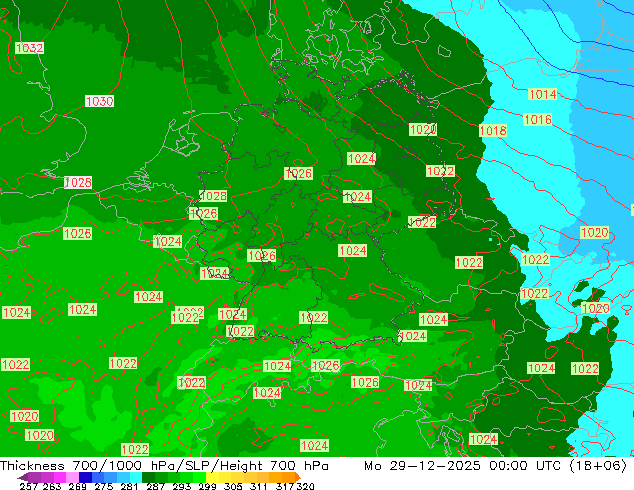
Task: Click the 281 legend value
Action: click(x=129, y=486)
